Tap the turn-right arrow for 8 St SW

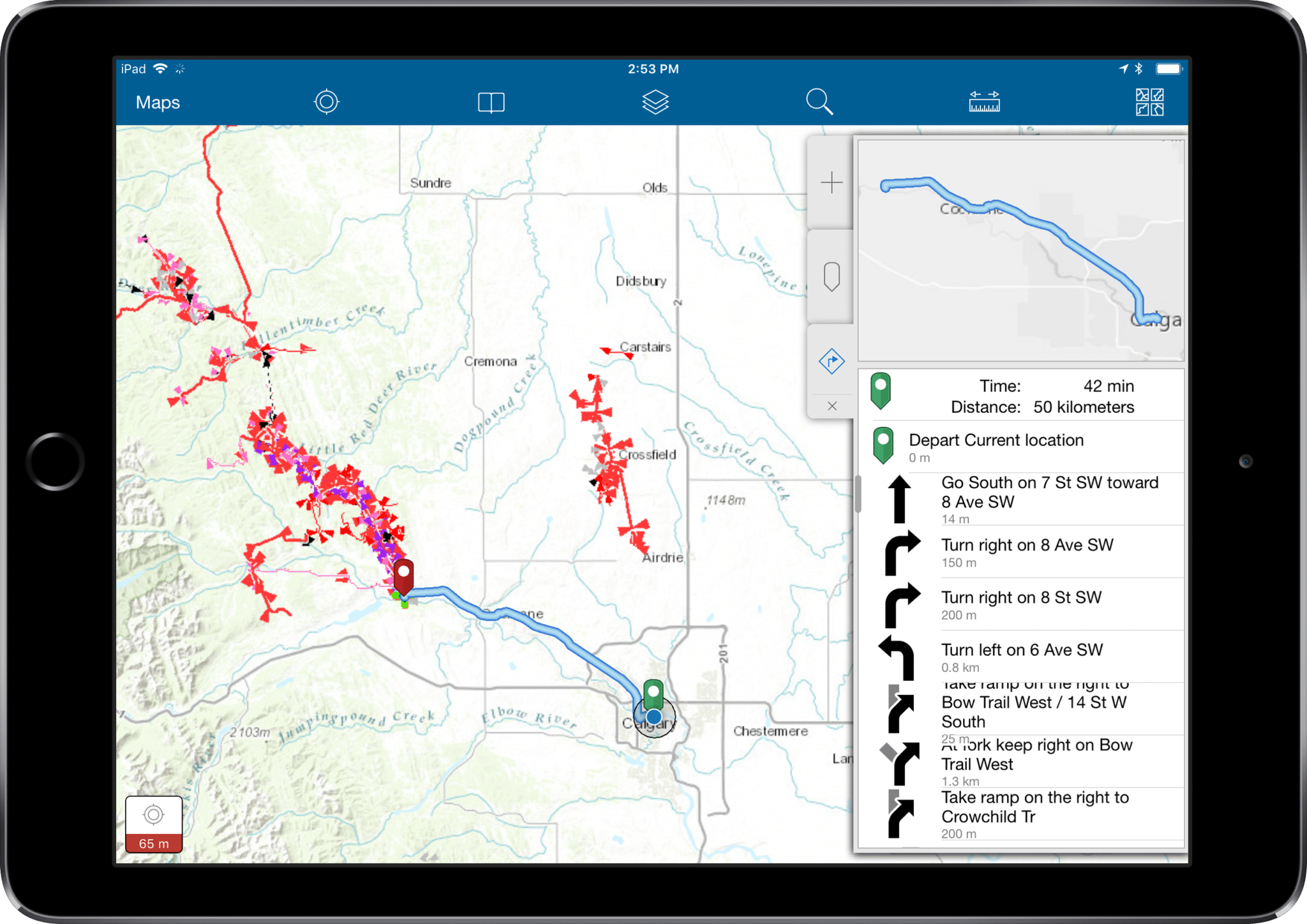(x=902, y=605)
